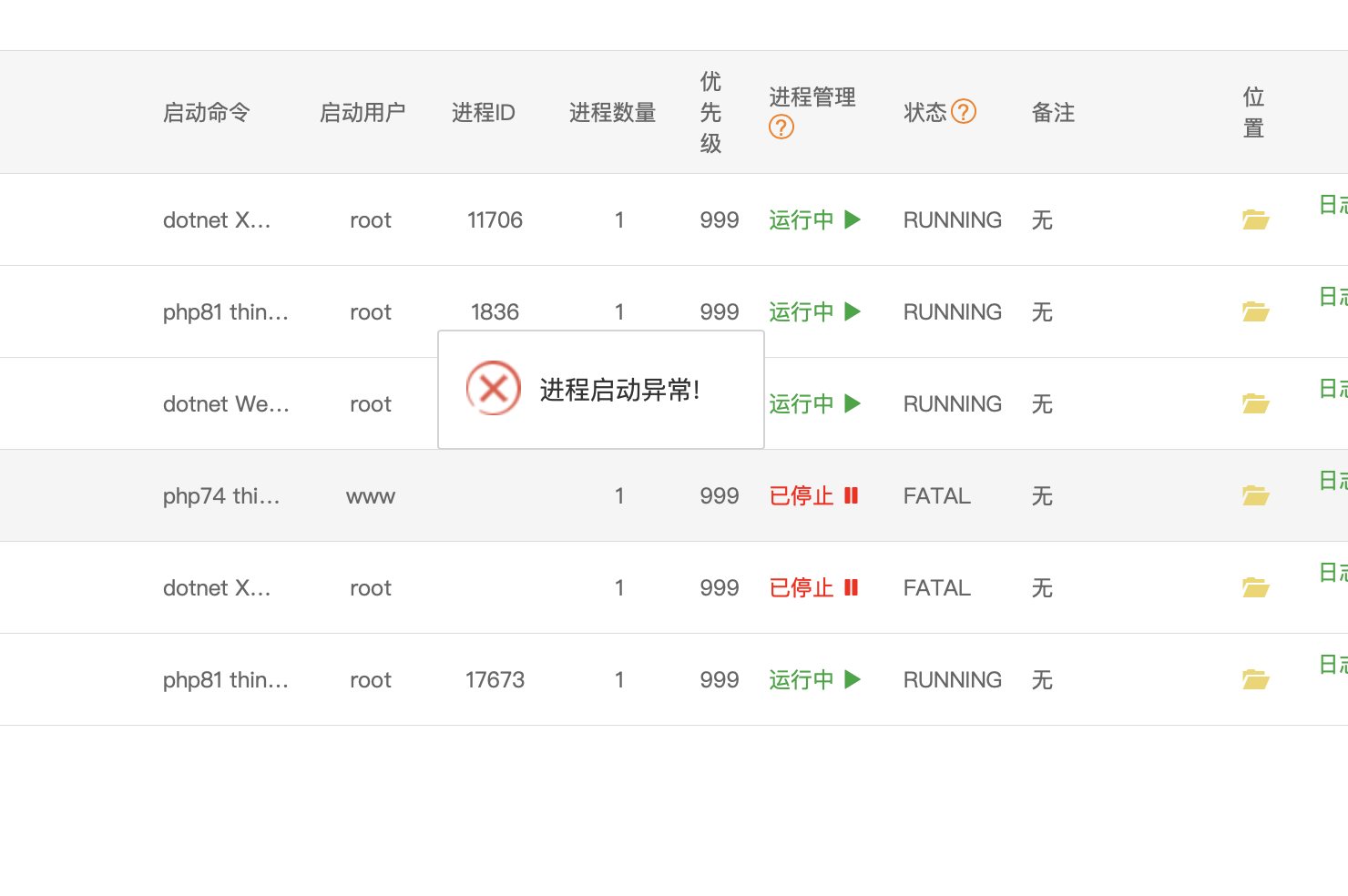Click priority 999 for process 17673
This screenshot has height=896, width=1348.
click(x=720, y=679)
